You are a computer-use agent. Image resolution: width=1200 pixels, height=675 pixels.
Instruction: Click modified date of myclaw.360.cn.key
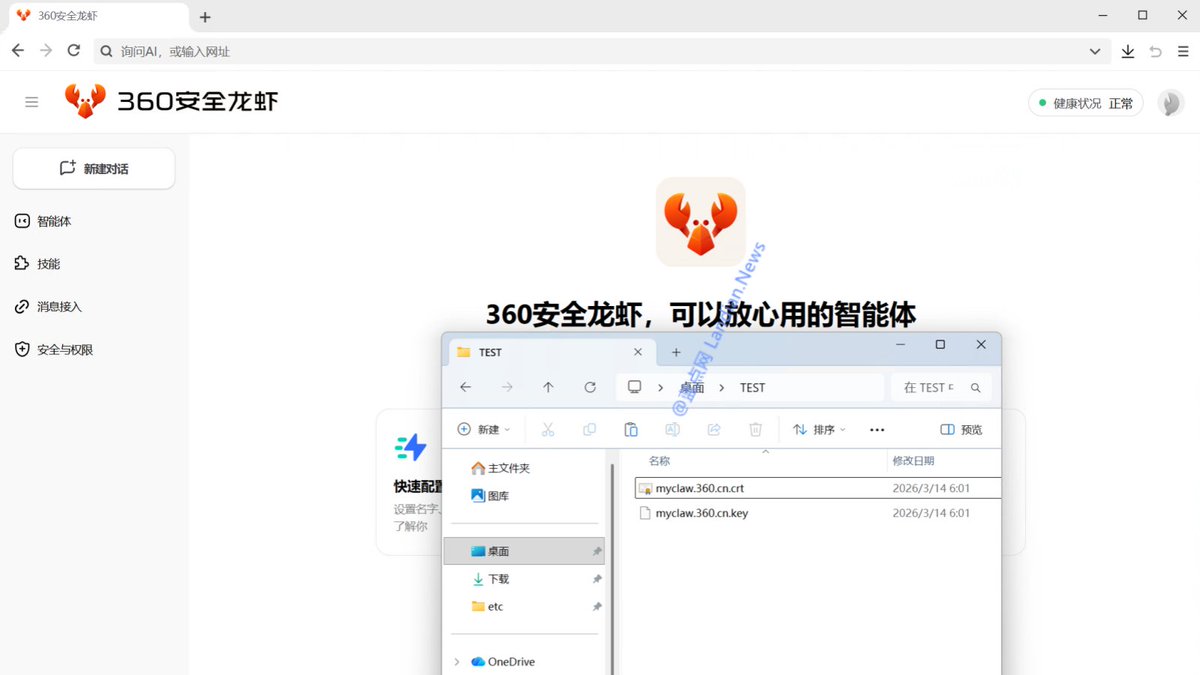[931, 513]
